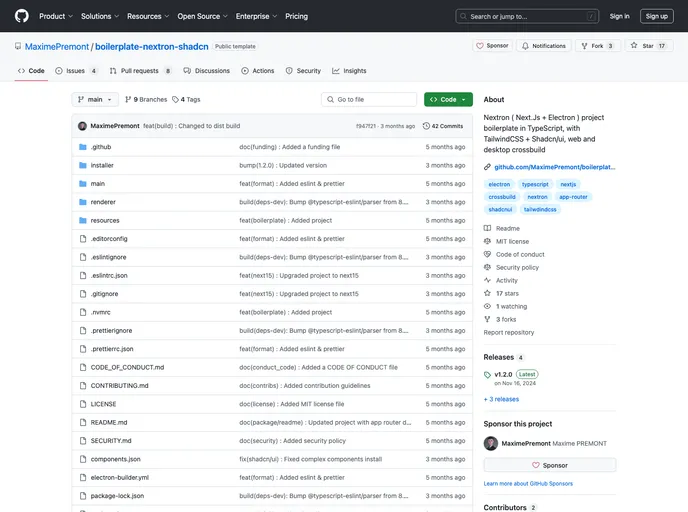The image size is (688, 512).
Task: Expand the Resources menu
Action: point(148,16)
